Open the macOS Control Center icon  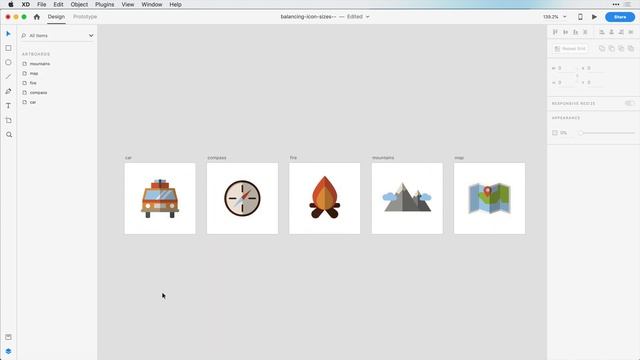click(628, 4)
